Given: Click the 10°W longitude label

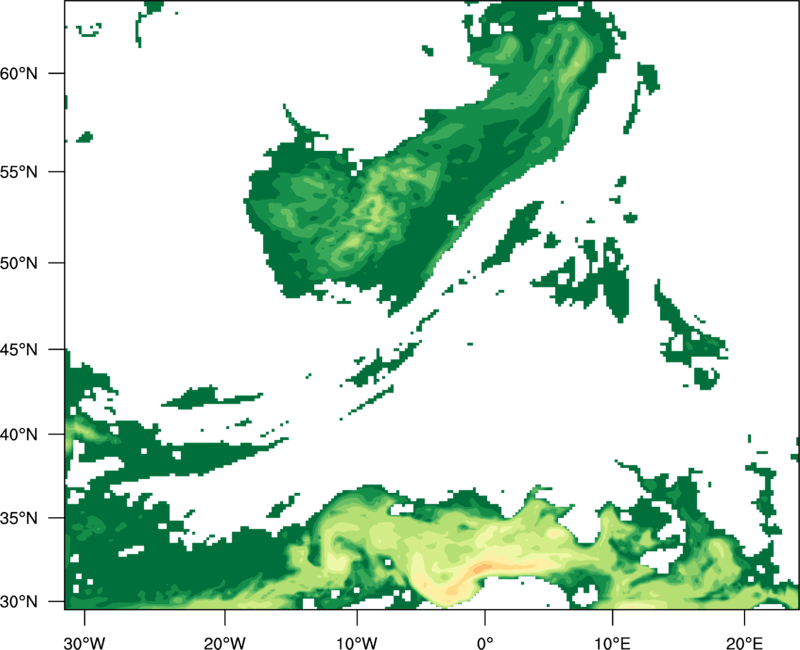Looking at the screenshot, I should pyautogui.click(x=356, y=643).
